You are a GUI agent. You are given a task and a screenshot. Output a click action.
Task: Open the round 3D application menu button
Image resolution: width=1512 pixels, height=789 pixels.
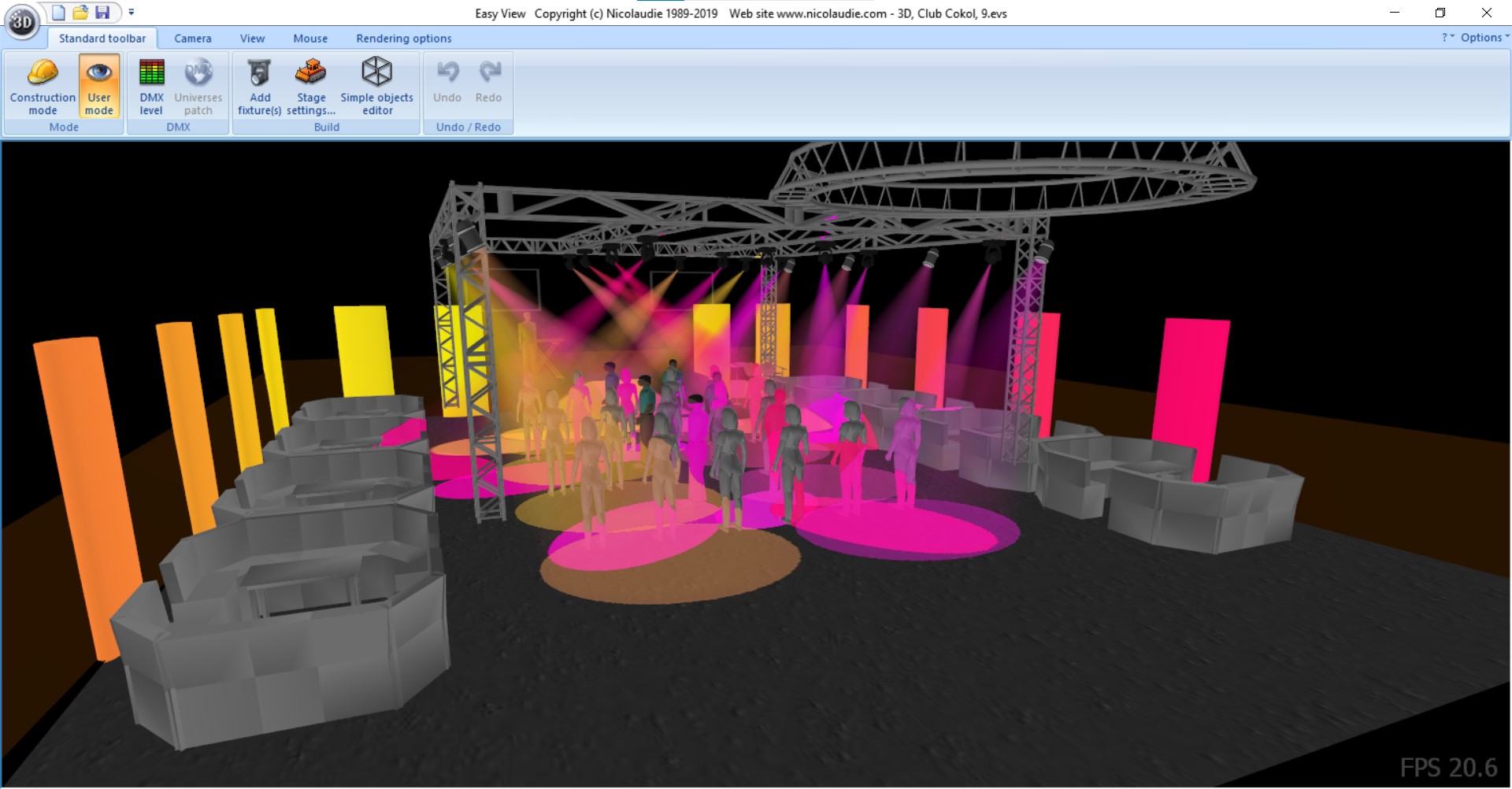click(x=22, y=21)
